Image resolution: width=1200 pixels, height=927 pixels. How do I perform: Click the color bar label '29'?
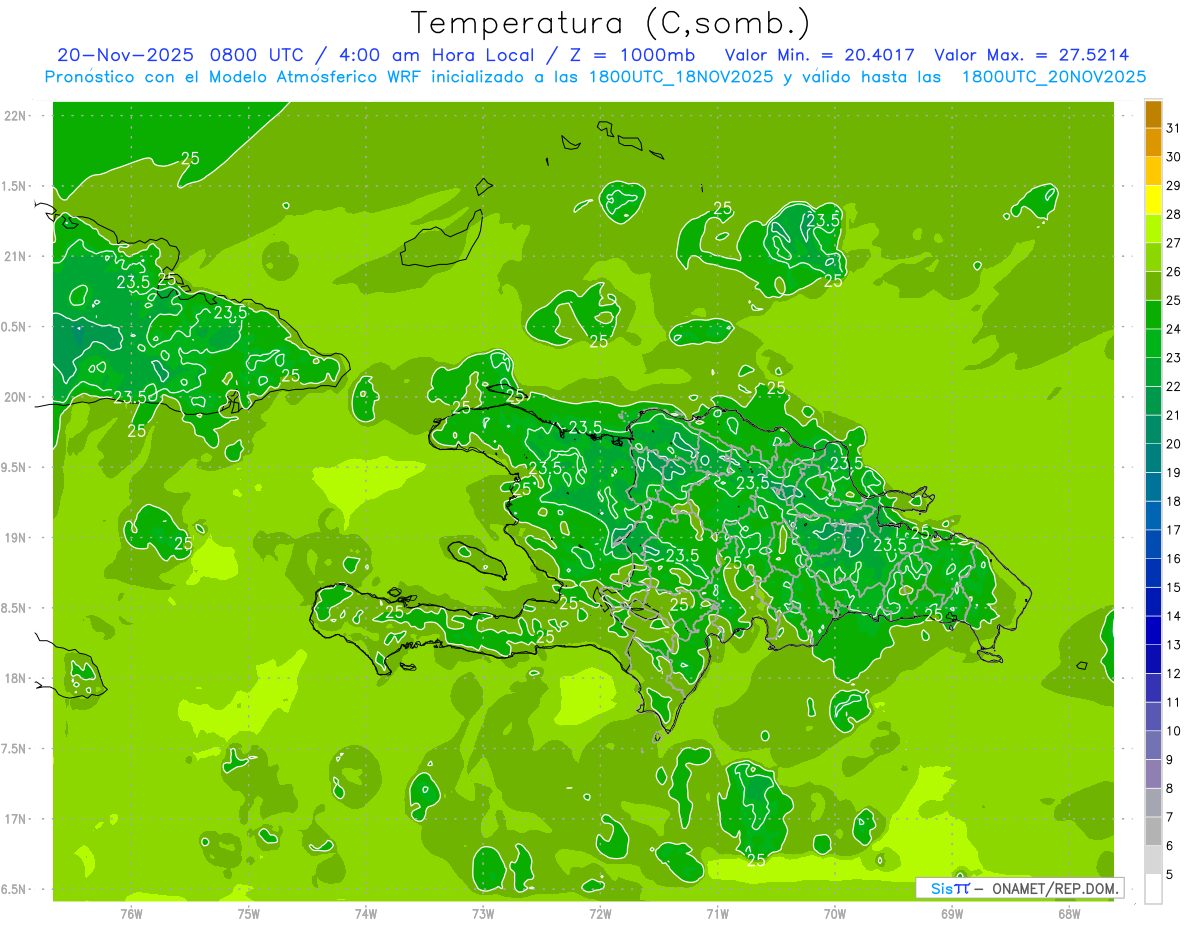[1174, 186]
